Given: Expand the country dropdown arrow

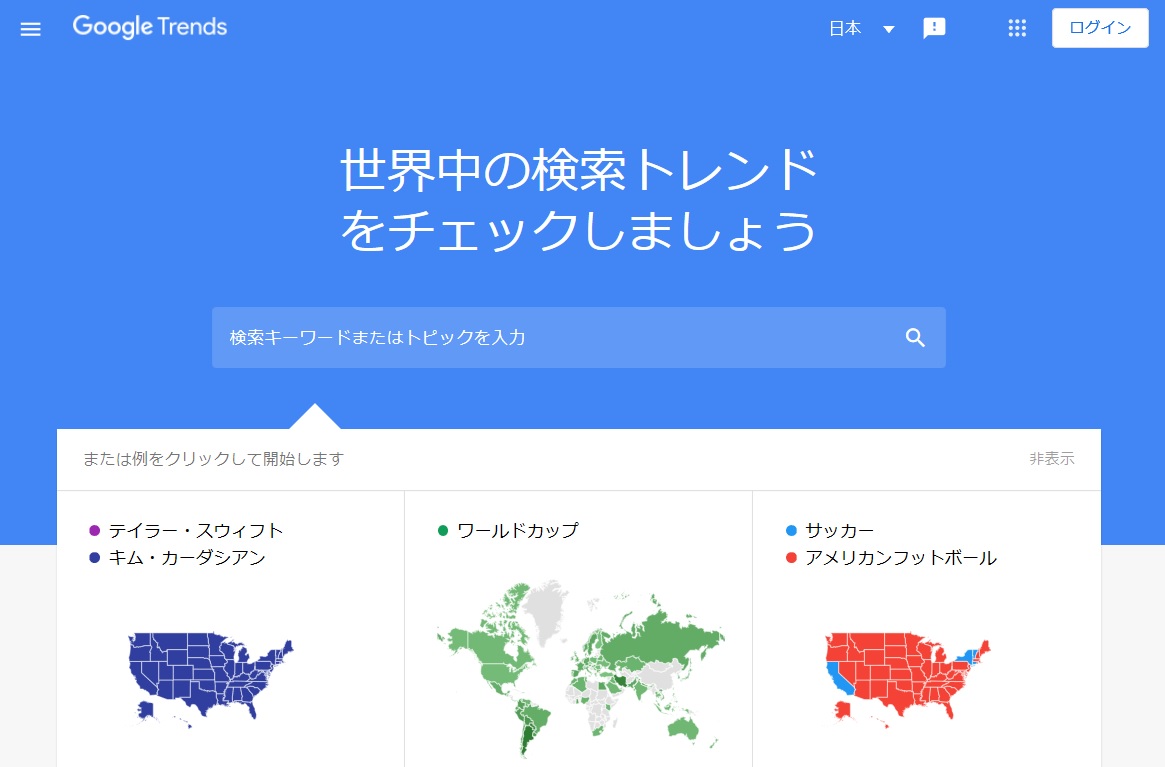Looking at the screenshot, I should 888,29.
